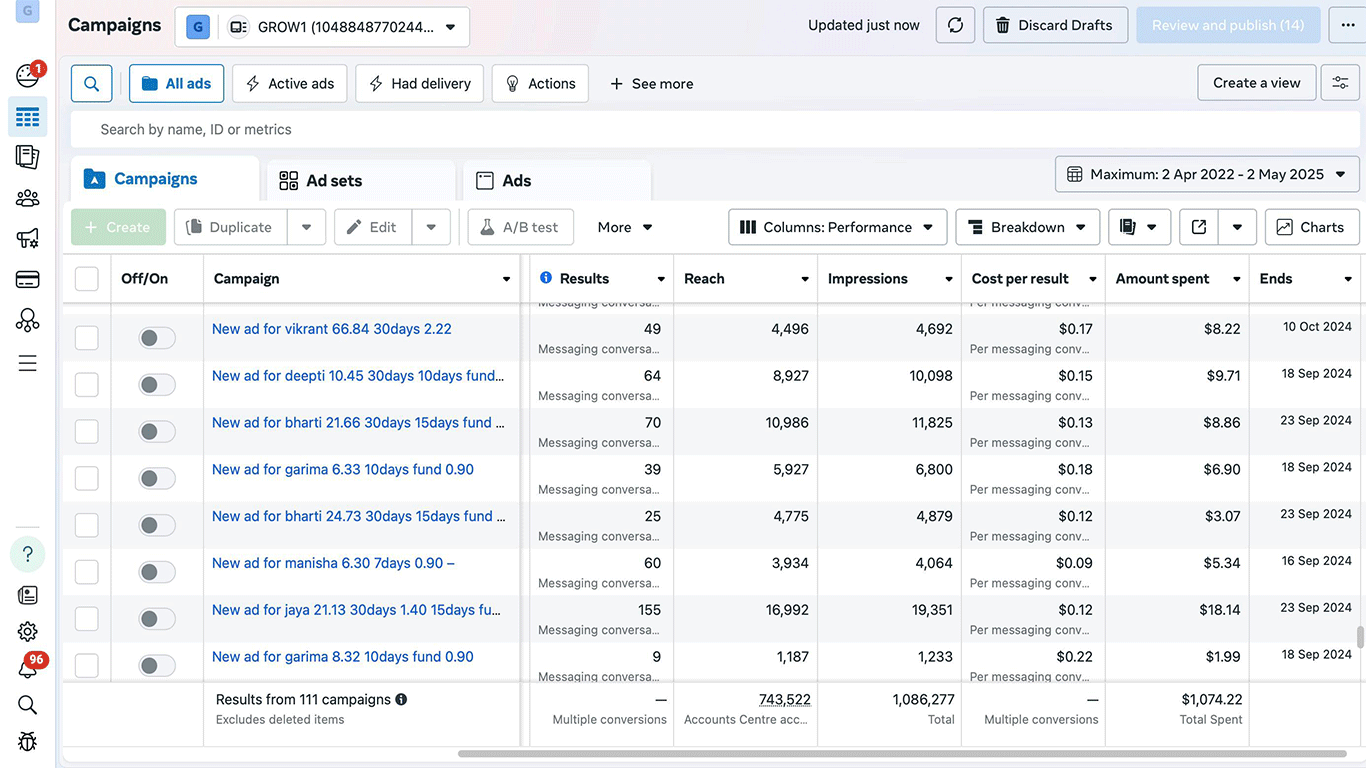
Task: Click the horizontal table scrollbar
Action: coord(901,753)
